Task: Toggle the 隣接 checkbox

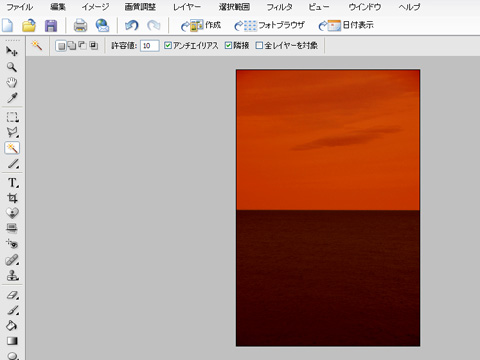Action: coord(228,45)
